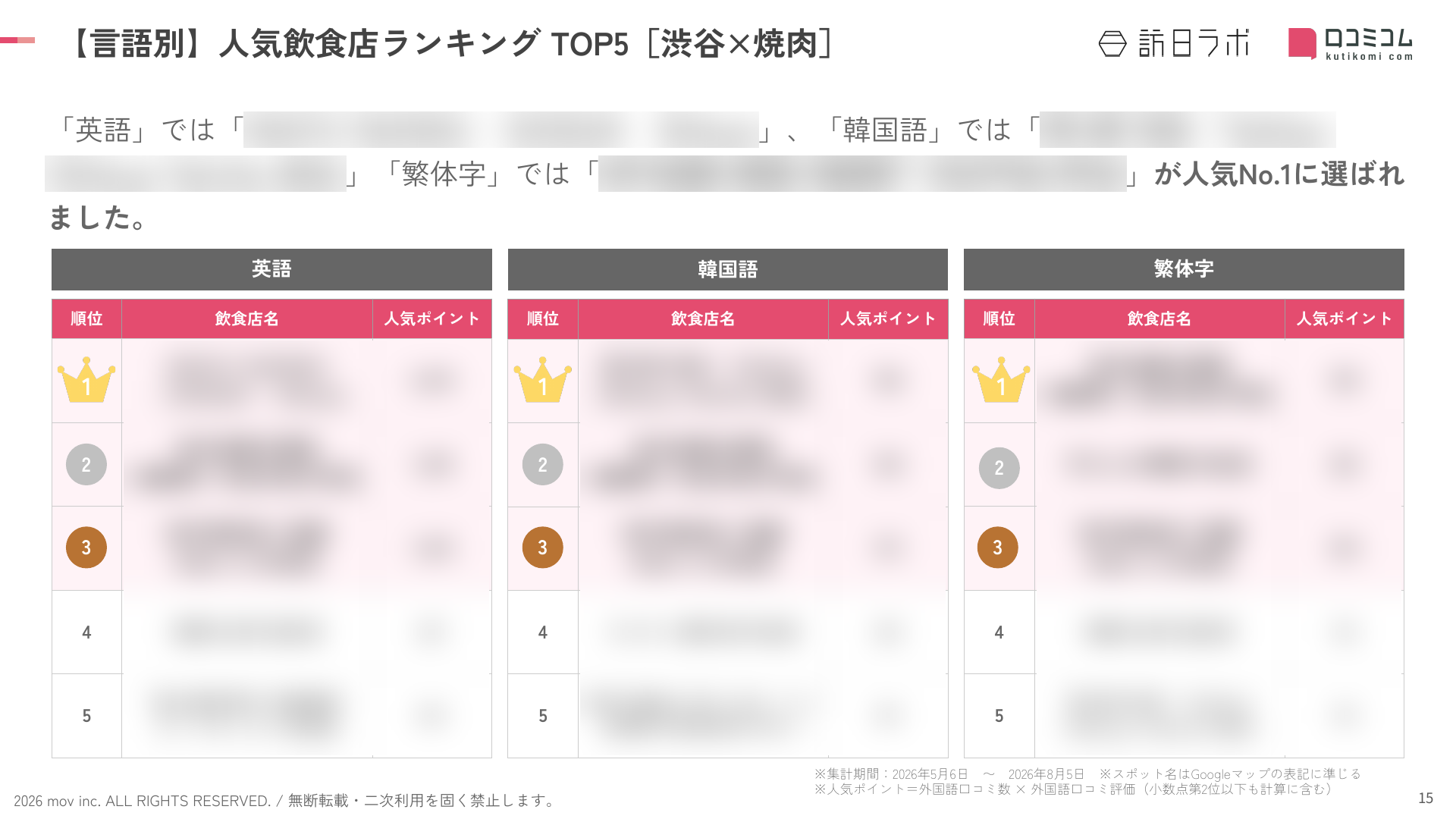This screenshot has height=819, width=1456.
Task: Select the gold crown in the 英語 table
Action: coord(86,380)
